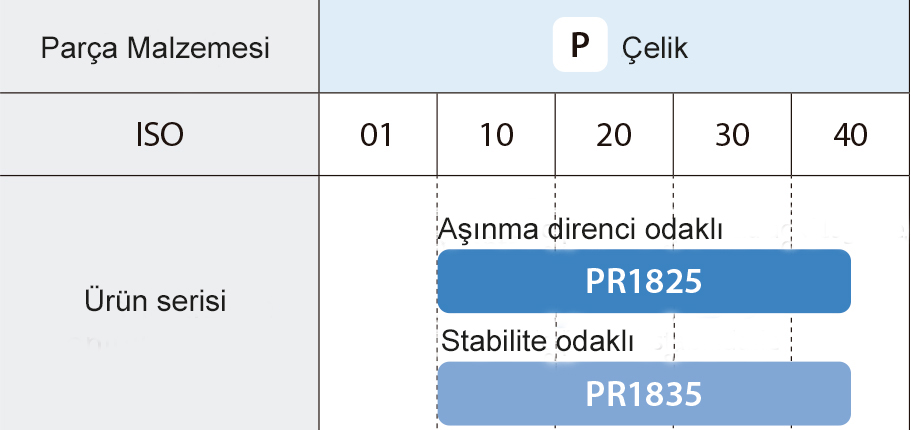Open the PR1835 grade bar
Screen dimensions: 911x430
pyautogui.click(x=643, y=393)
